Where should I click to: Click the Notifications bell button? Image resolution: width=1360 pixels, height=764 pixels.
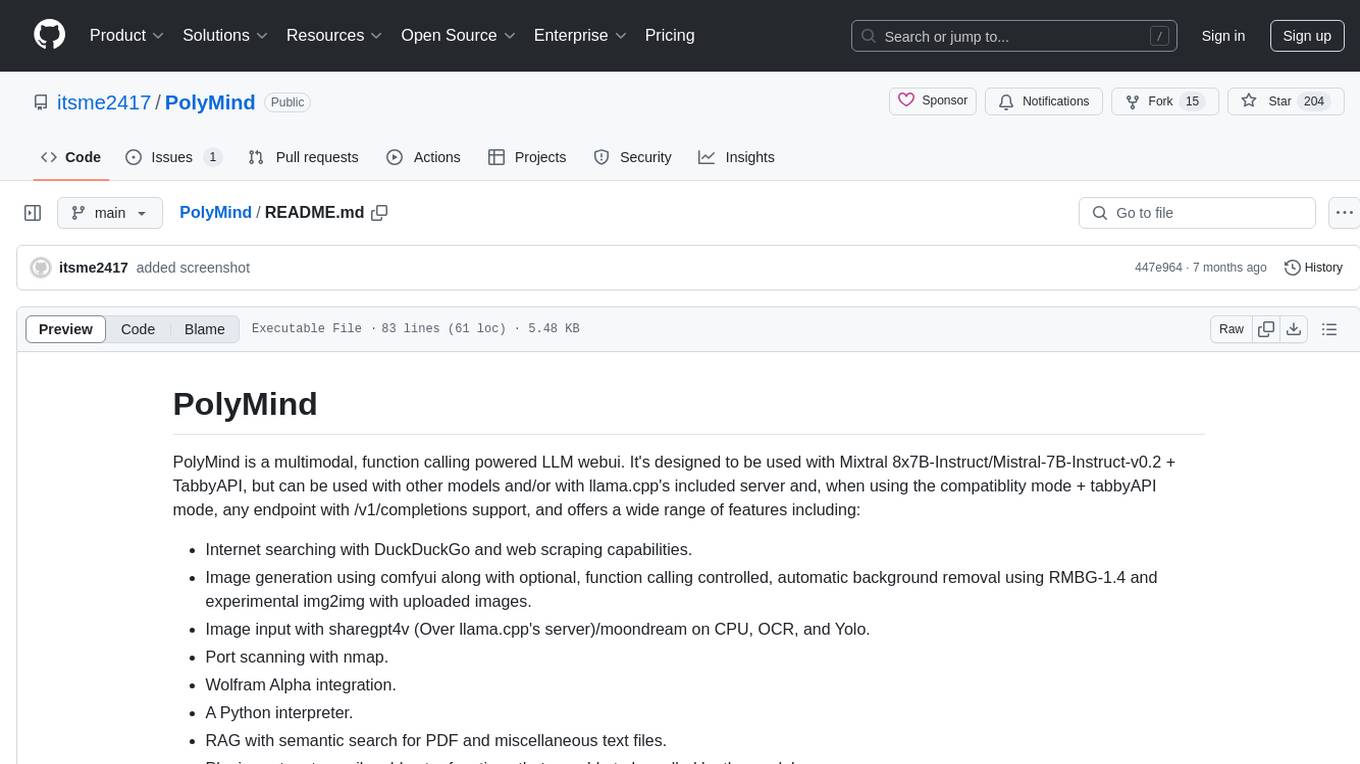tap(1044, 101)
